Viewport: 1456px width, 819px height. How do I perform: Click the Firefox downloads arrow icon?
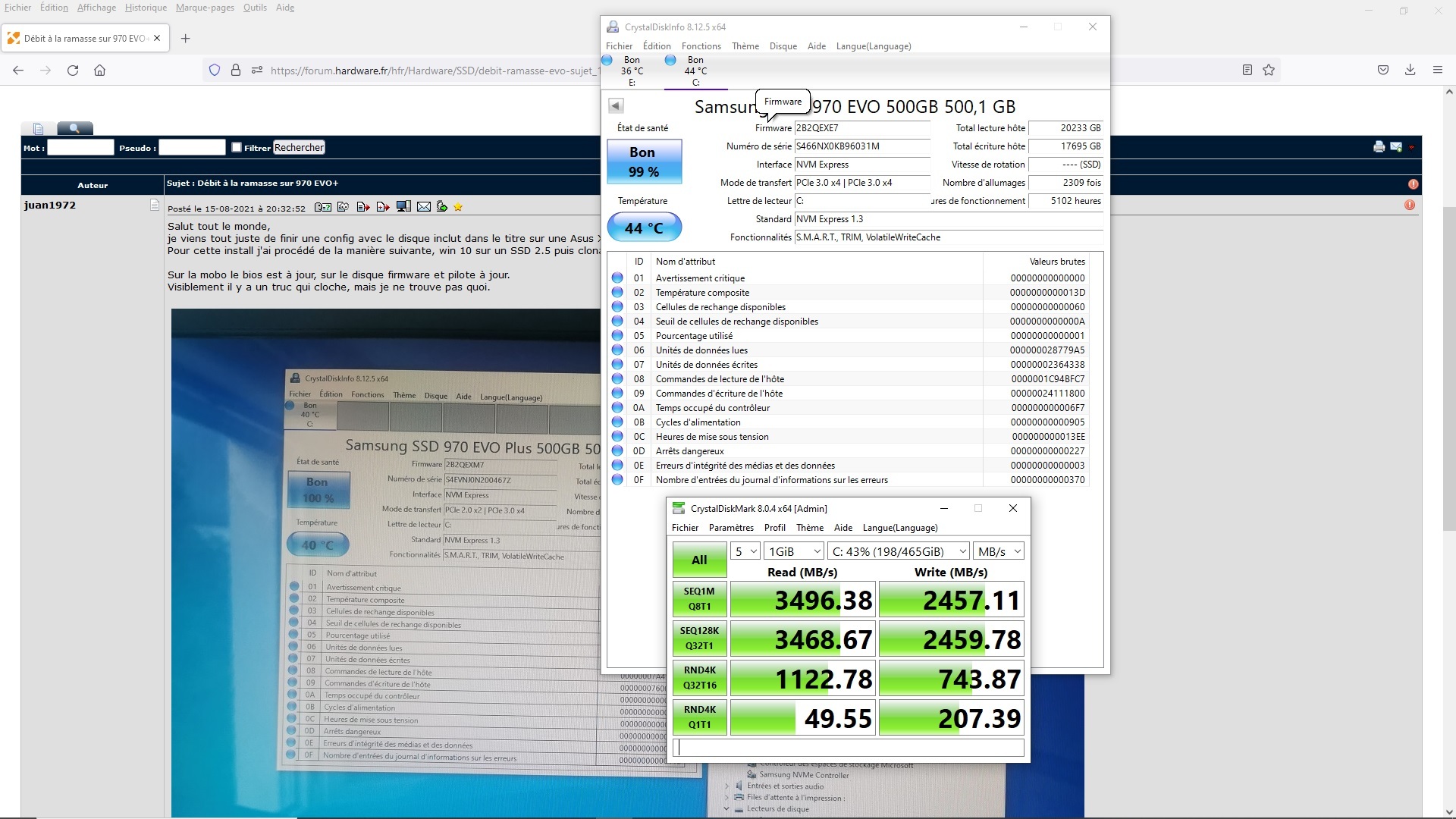1410,70
